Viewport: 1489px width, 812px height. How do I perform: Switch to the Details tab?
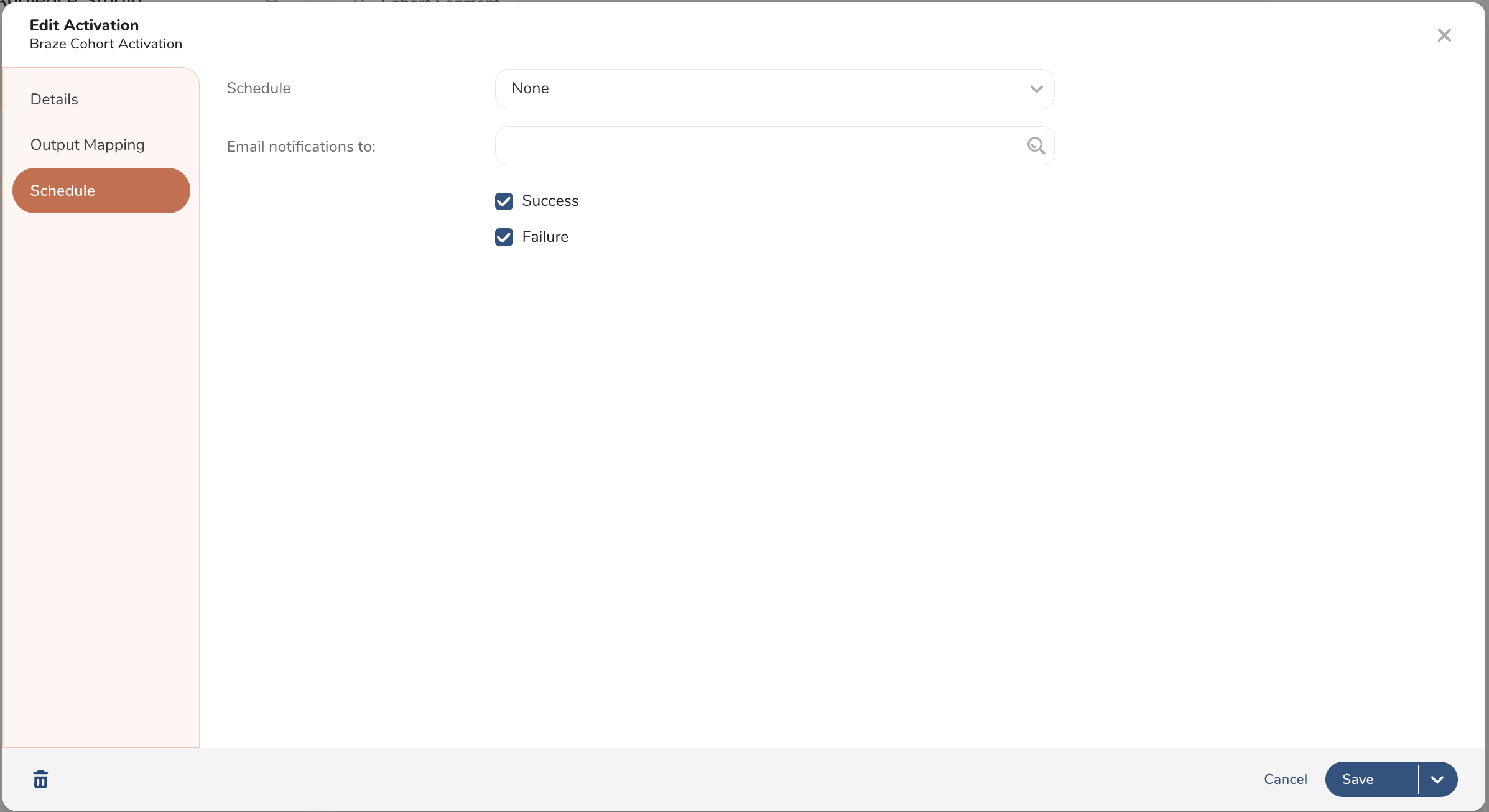coord(54,99)
